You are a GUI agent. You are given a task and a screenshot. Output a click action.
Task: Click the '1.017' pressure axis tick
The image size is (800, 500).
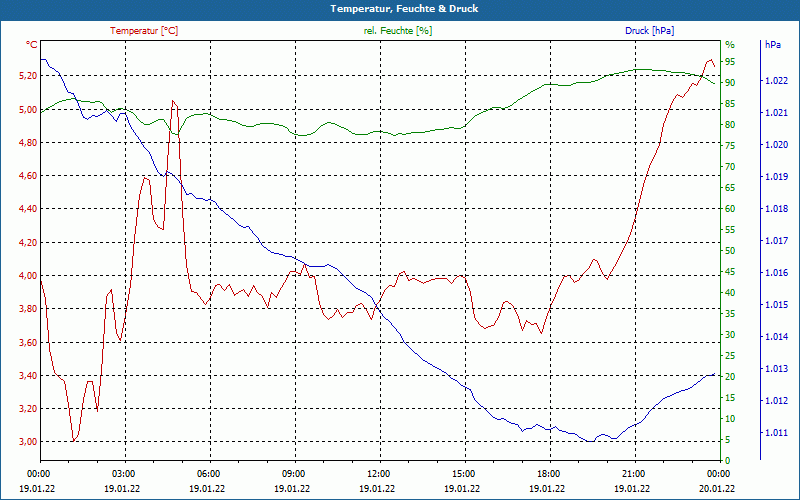[777, 241]
